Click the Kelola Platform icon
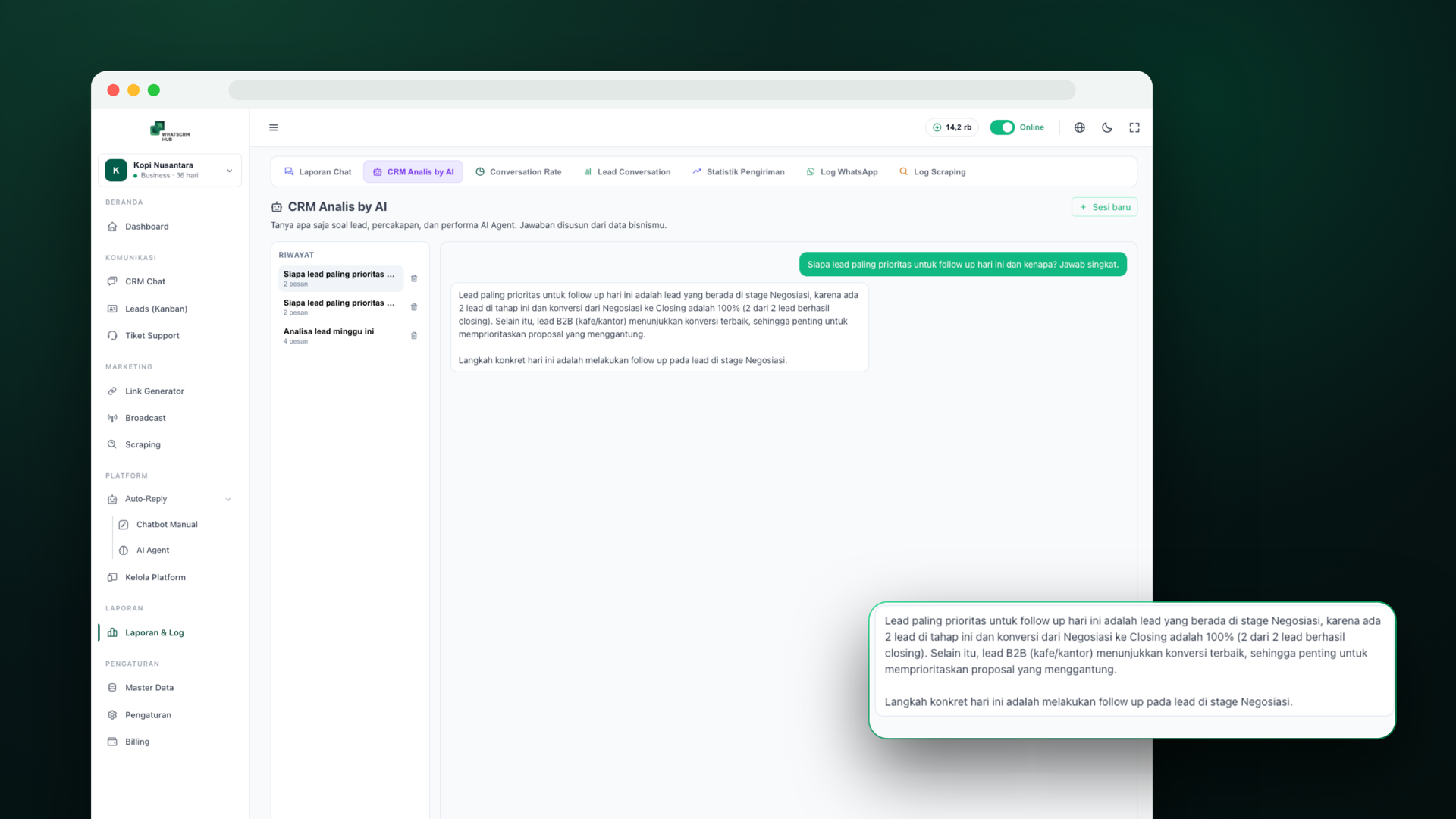This screenshot has width=1456, height=819. (112, 577)
